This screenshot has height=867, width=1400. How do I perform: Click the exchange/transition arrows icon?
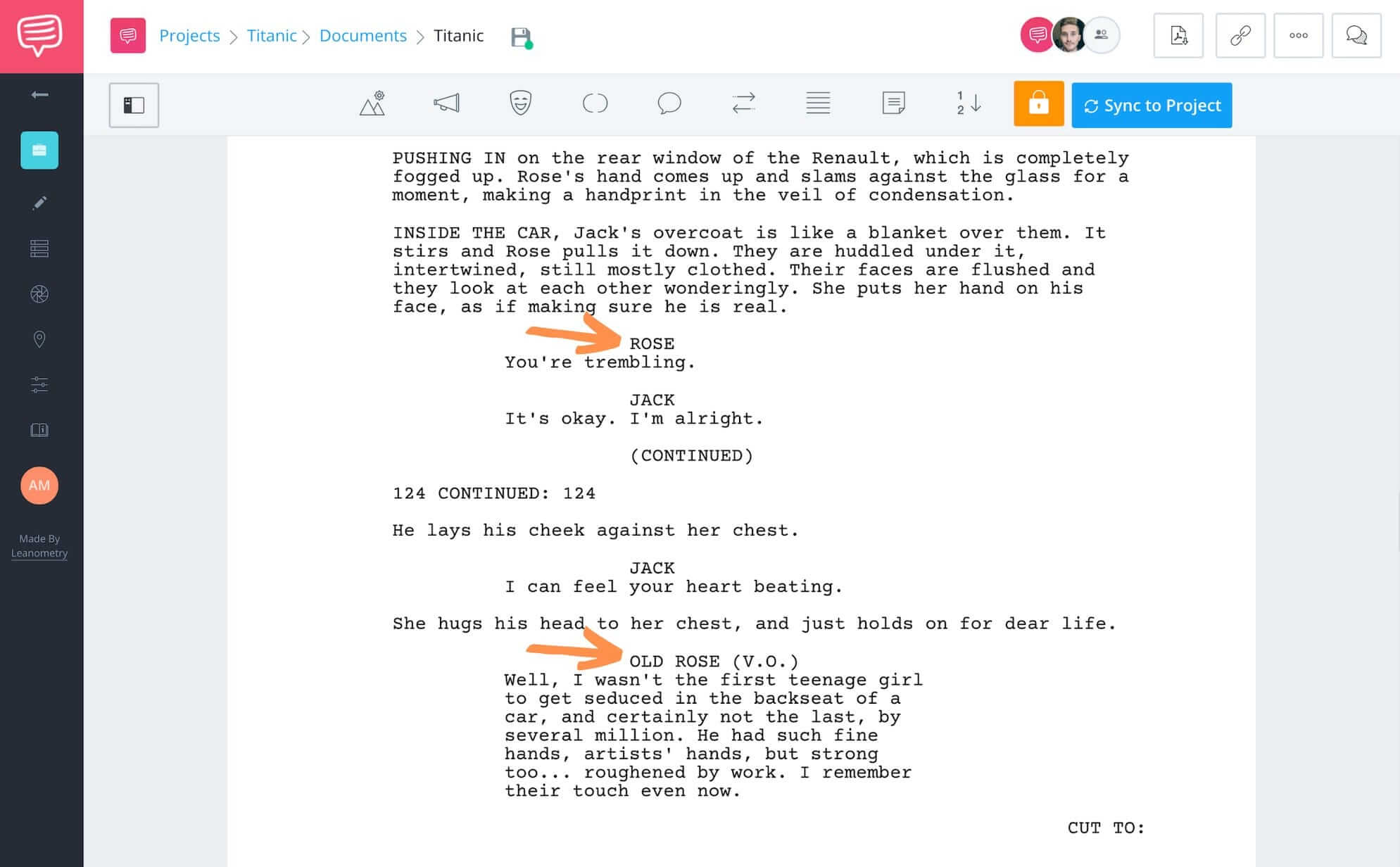tap(743, 104)
